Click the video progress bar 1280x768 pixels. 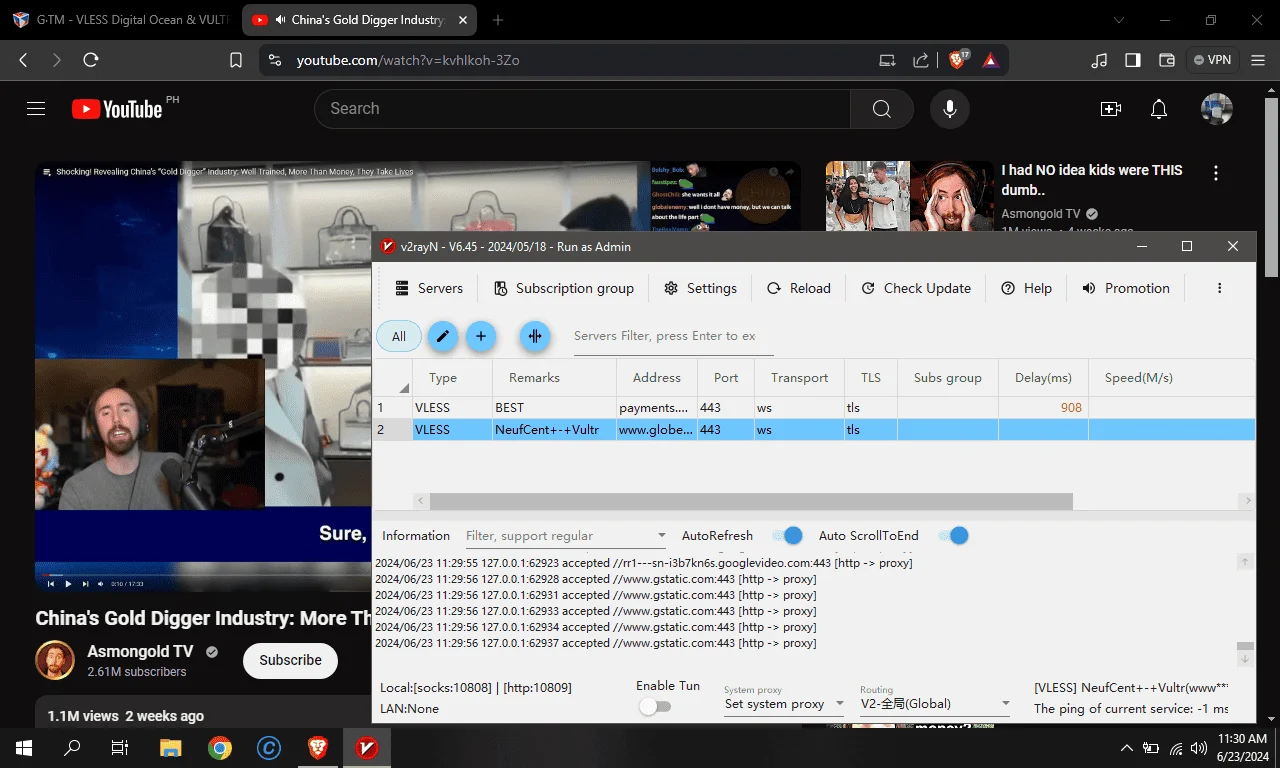pos(203,574)
